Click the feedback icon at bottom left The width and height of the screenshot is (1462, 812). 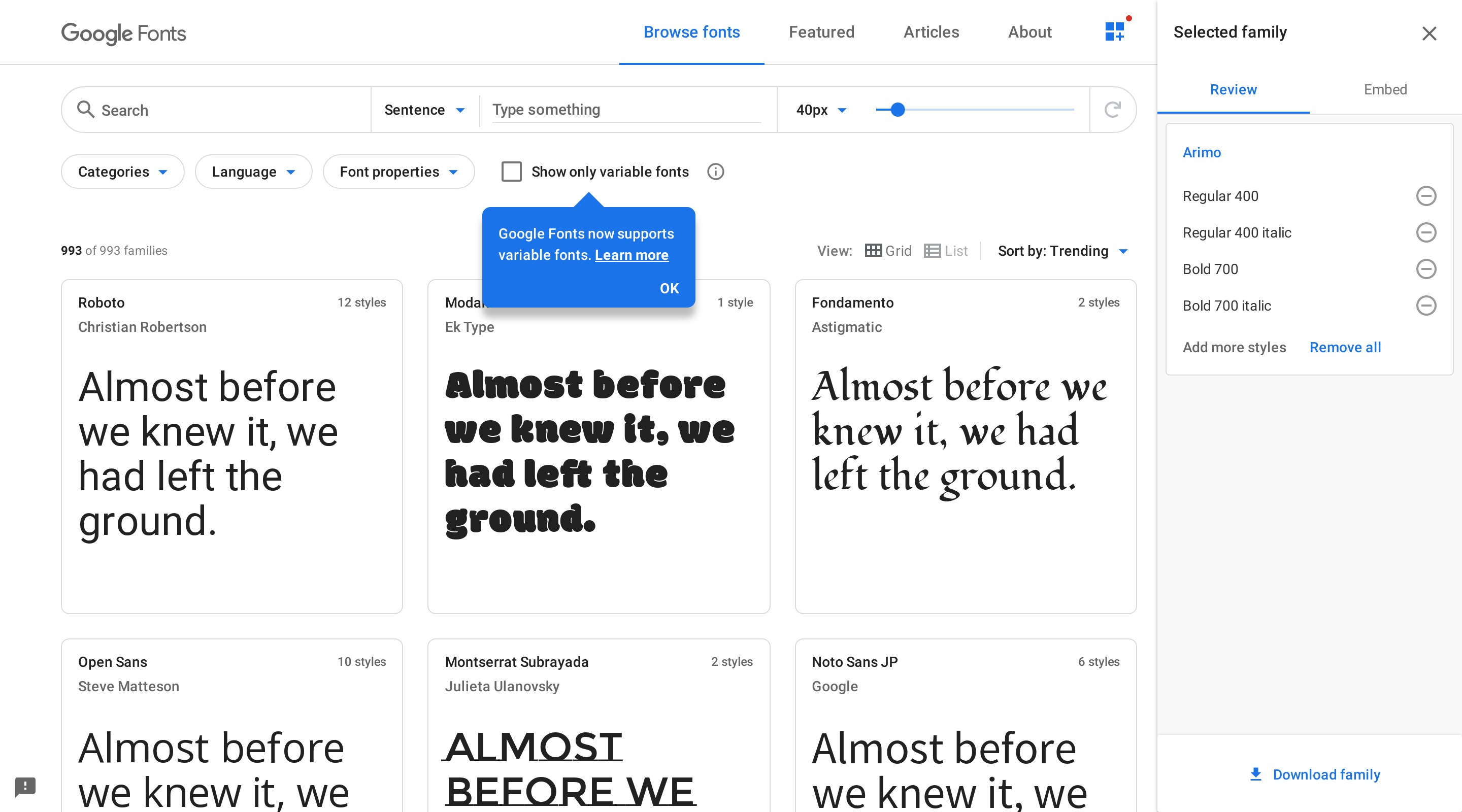pos(25,787)
